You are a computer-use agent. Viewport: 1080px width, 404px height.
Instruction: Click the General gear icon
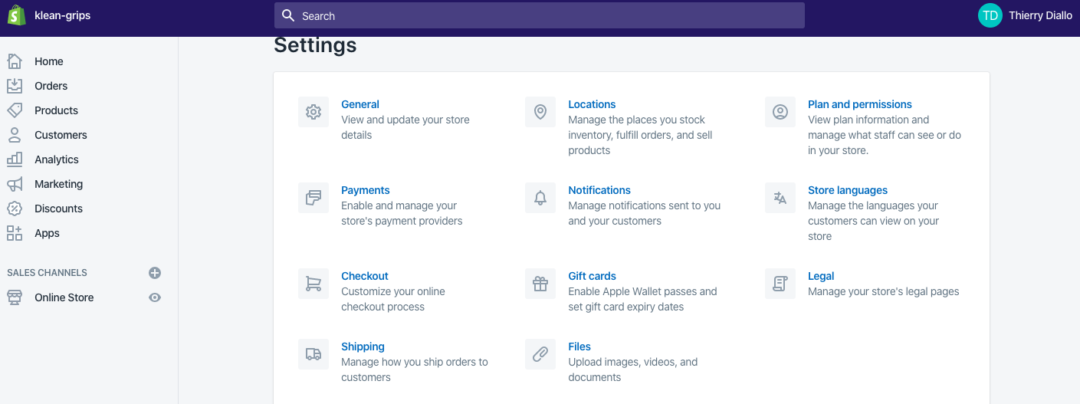(x=313, y=111)
